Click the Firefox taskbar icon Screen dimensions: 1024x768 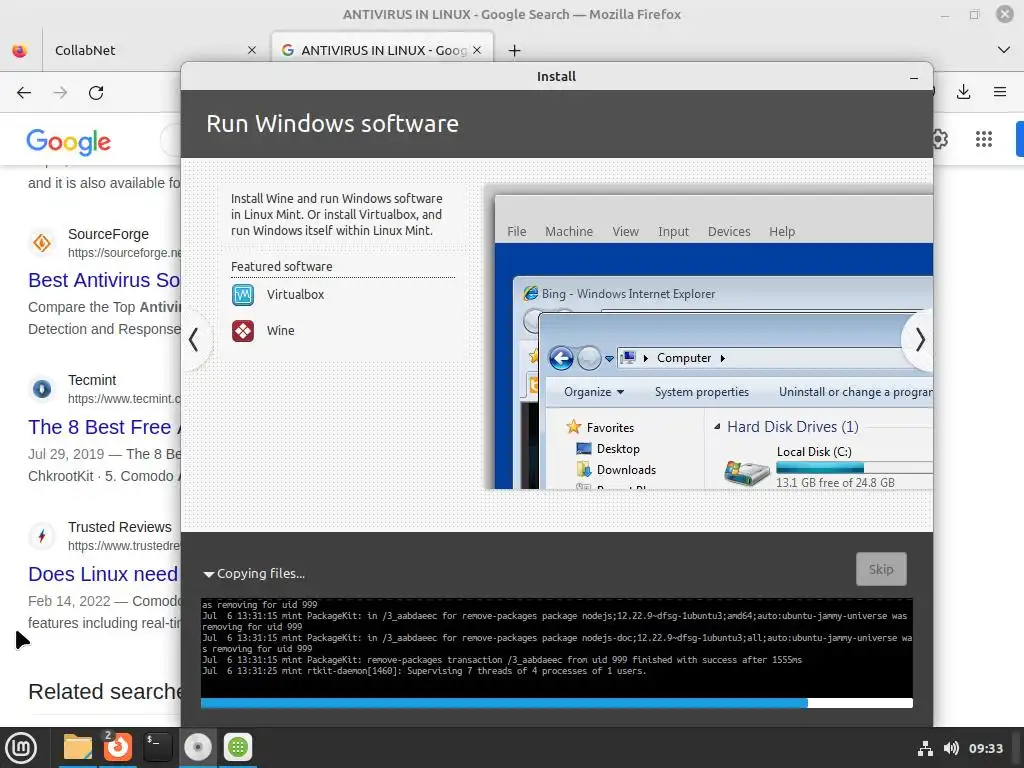pyautogui.click(x=118, y=748)
